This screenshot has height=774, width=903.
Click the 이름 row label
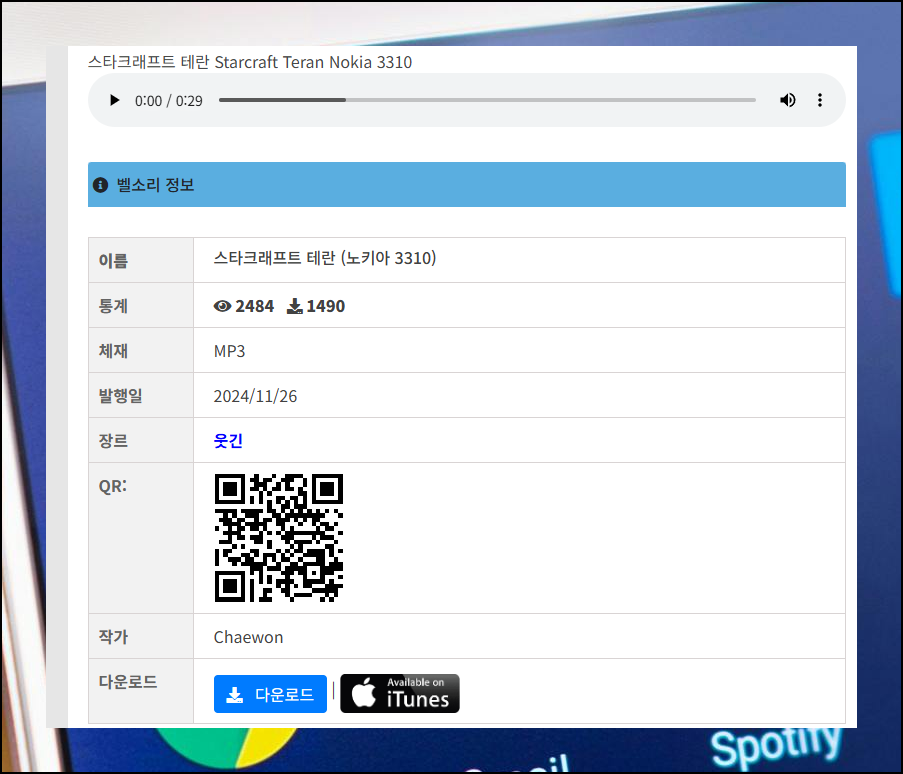(x=113, y=261)
